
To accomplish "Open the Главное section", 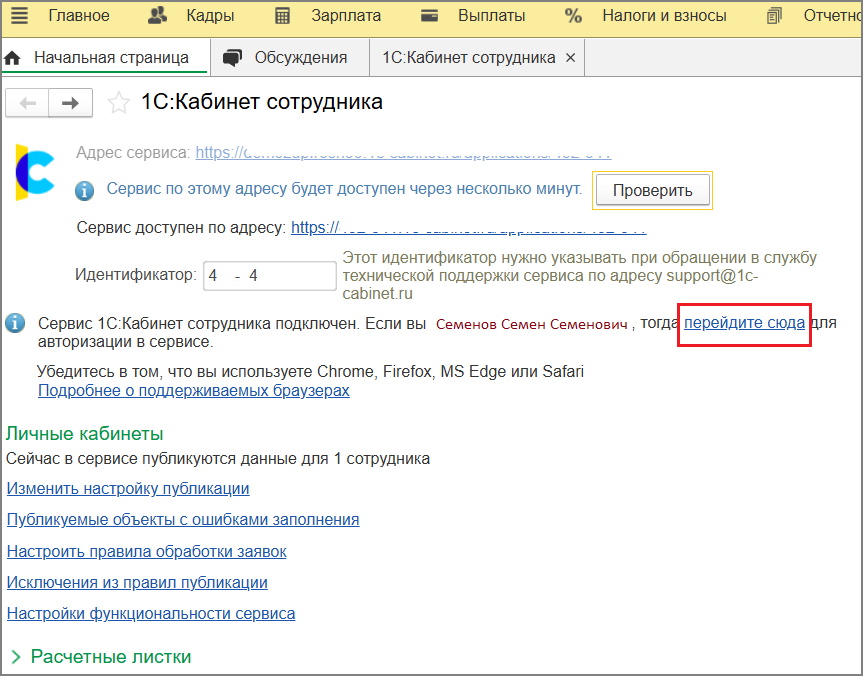I will click(79, 15).
